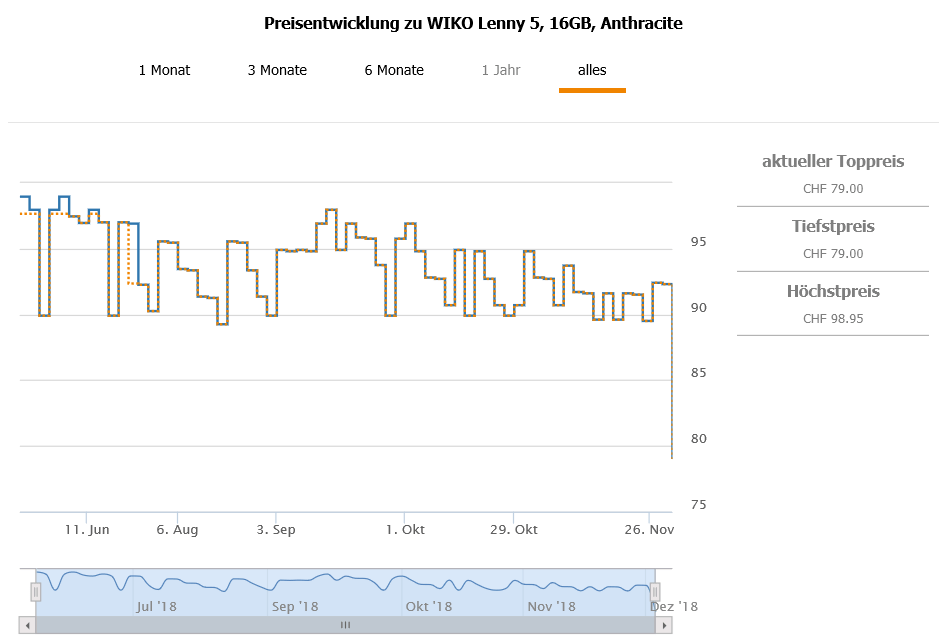Select the alles range tab
943x641 pixels.
point(592,70)
